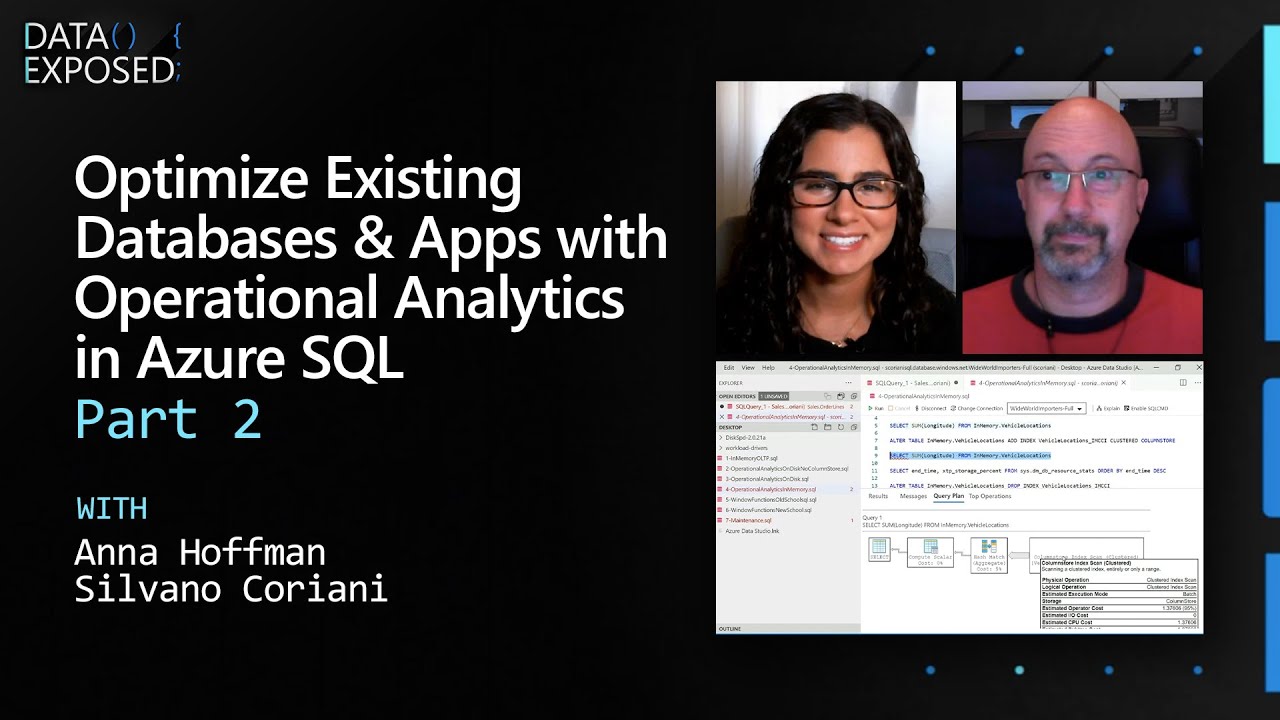
Task: Select SQLQuery_1 row in Open Editors list
Action: 788,407
